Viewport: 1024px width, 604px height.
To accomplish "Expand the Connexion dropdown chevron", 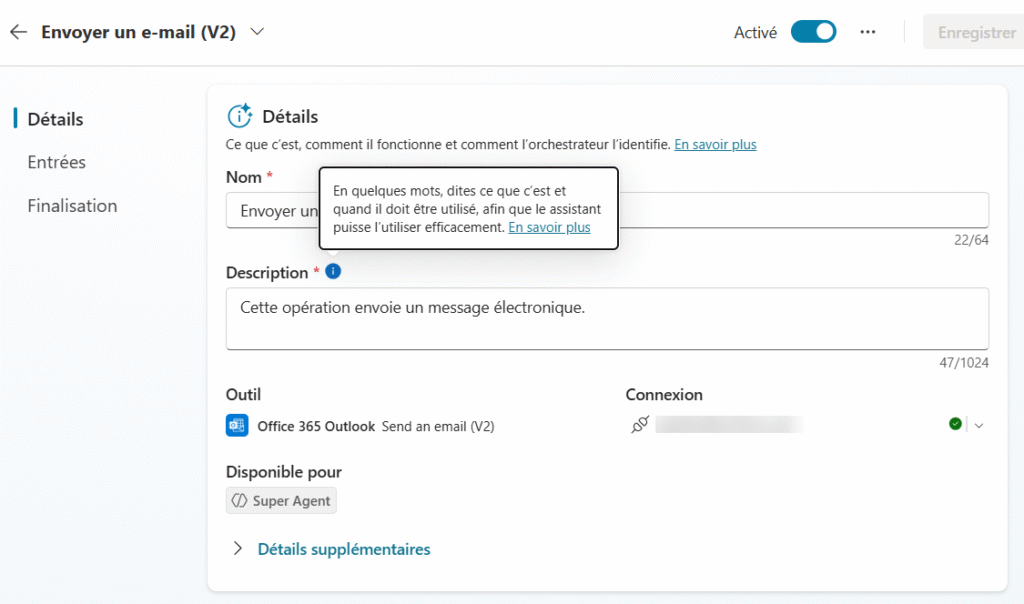I will [979, 425].
